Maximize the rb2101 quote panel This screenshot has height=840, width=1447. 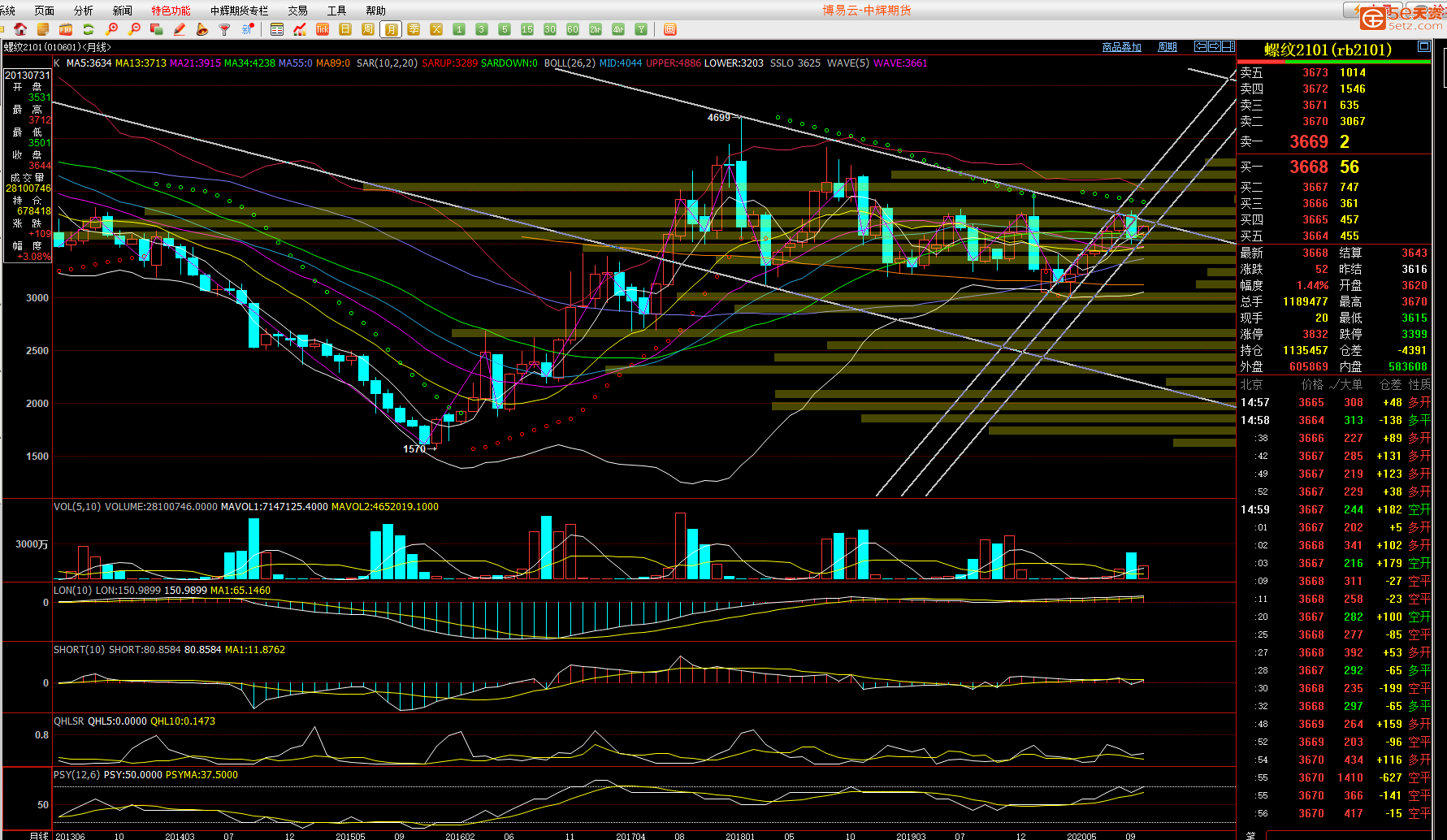pos(1424,46)
